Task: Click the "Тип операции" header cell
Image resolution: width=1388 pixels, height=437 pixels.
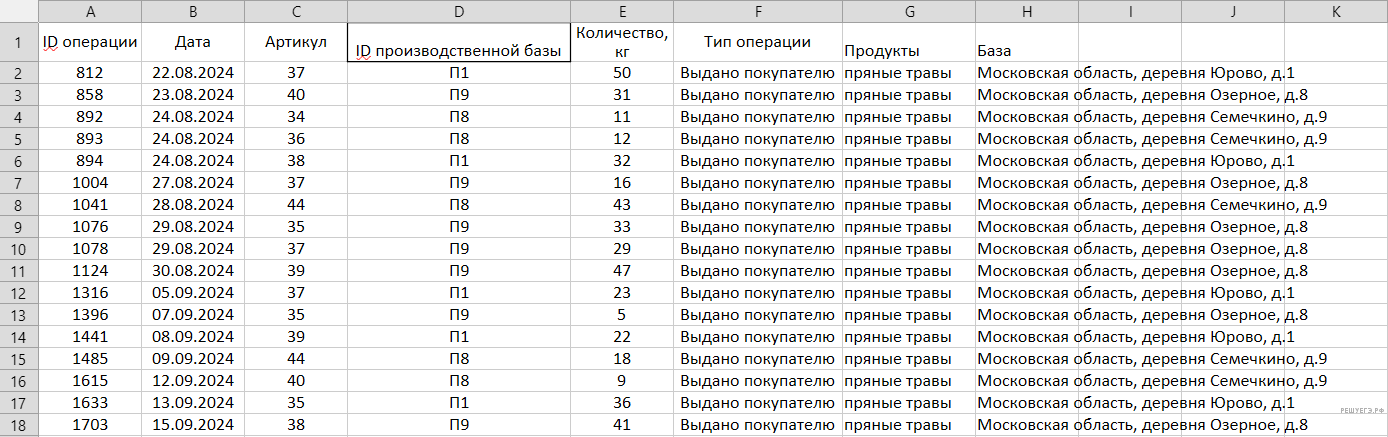Action: [x=757, y=42]
